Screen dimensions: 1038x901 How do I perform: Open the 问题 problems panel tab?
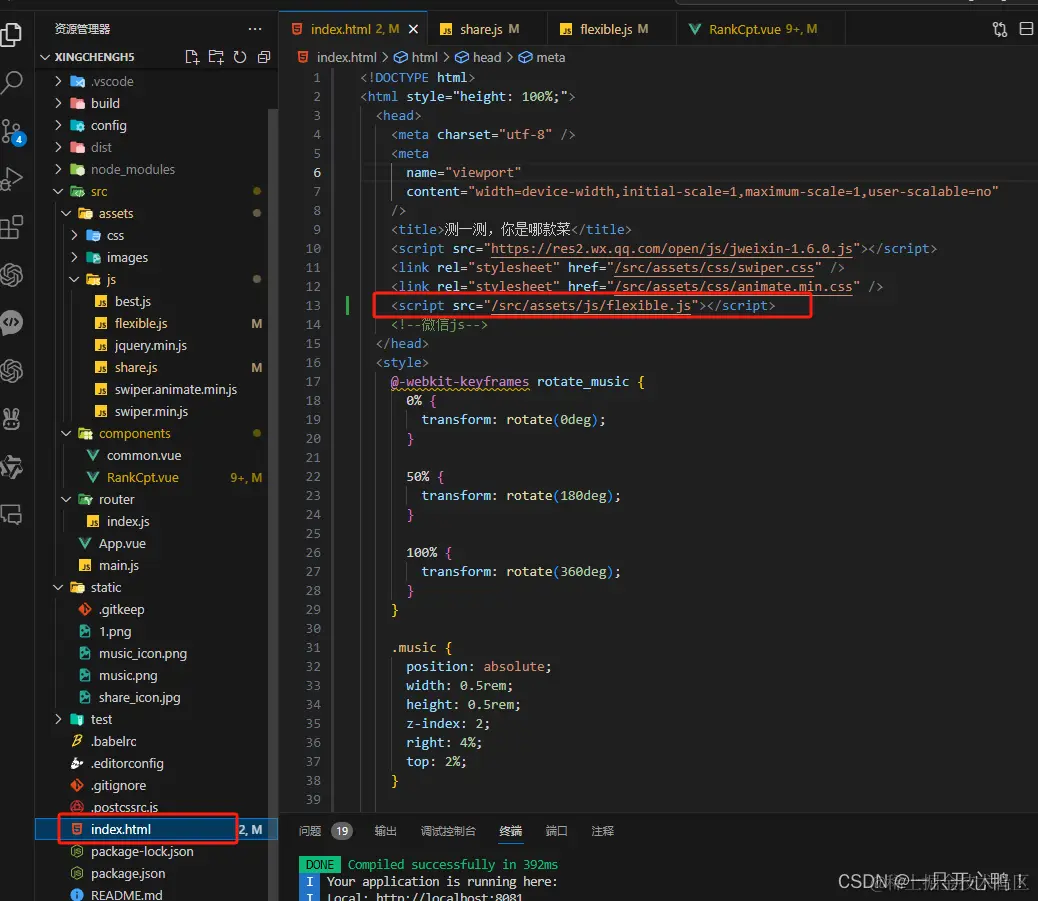(x=310, y=831)
